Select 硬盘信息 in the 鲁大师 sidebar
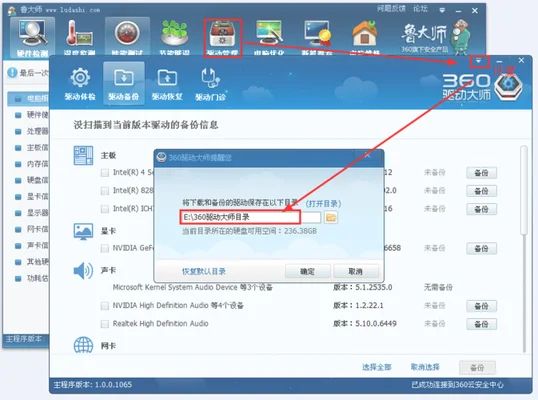538x400 pixels. [x=32, y=180]
